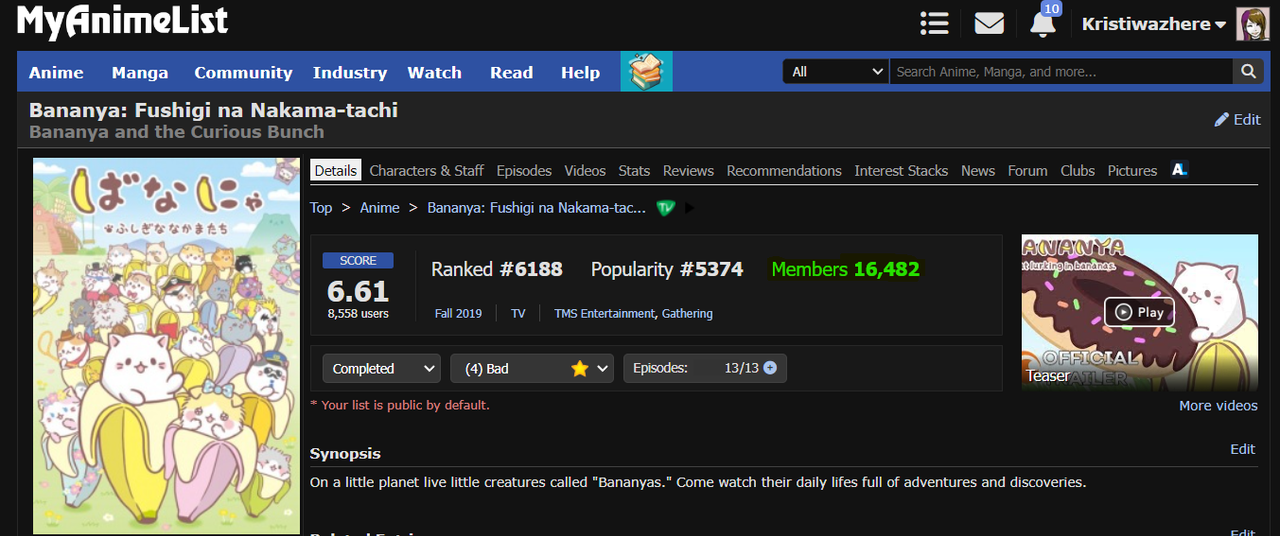Open the search category All dropdown

tap(835, 71)
